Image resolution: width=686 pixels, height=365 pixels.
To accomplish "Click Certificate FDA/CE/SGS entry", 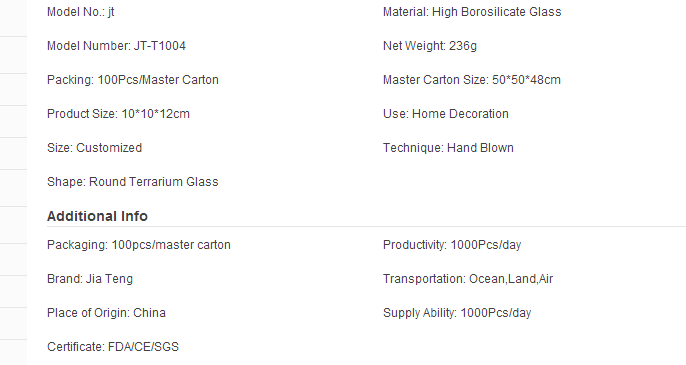I will pos(113,347).
